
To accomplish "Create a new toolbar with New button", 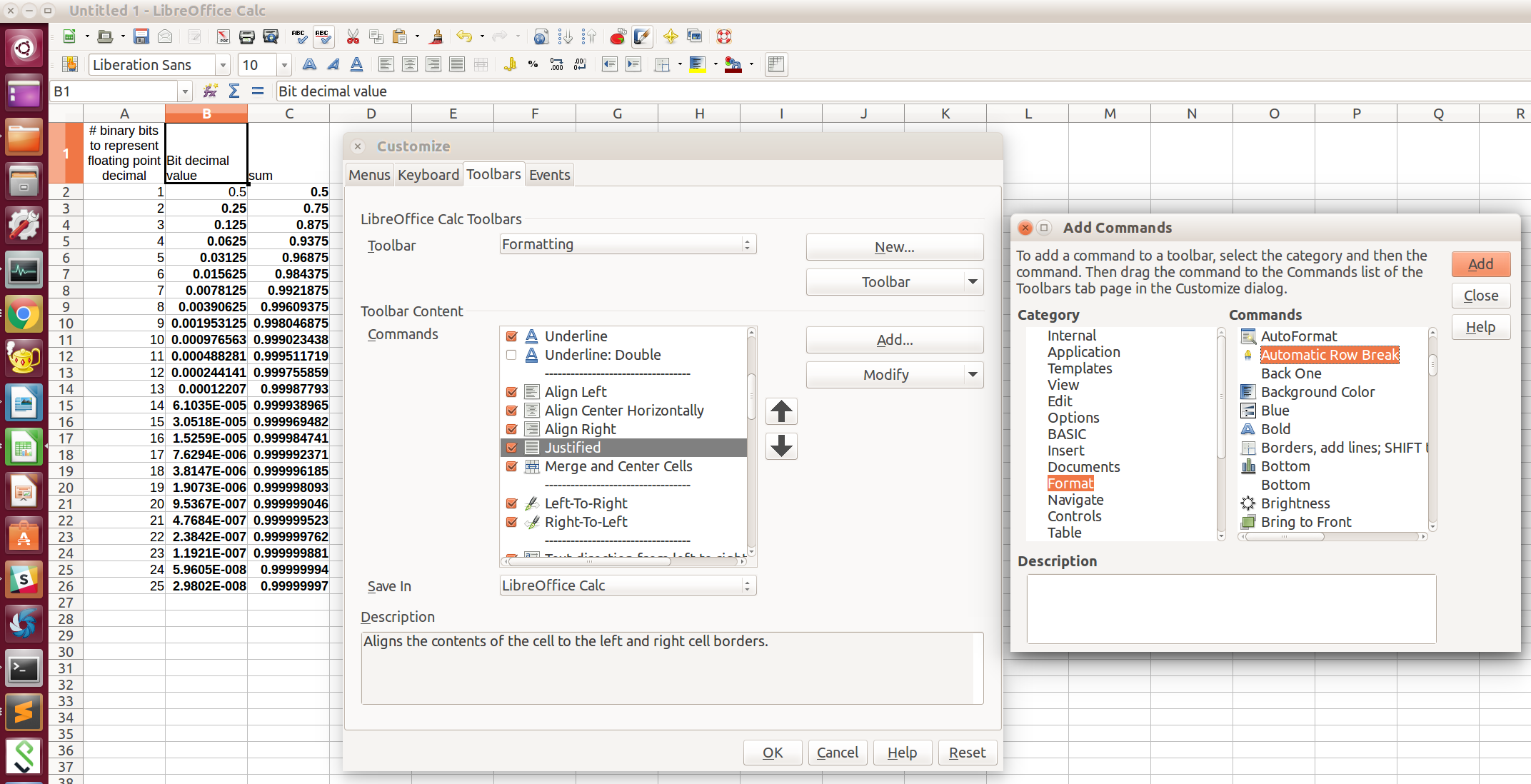I will pos(894,246).
